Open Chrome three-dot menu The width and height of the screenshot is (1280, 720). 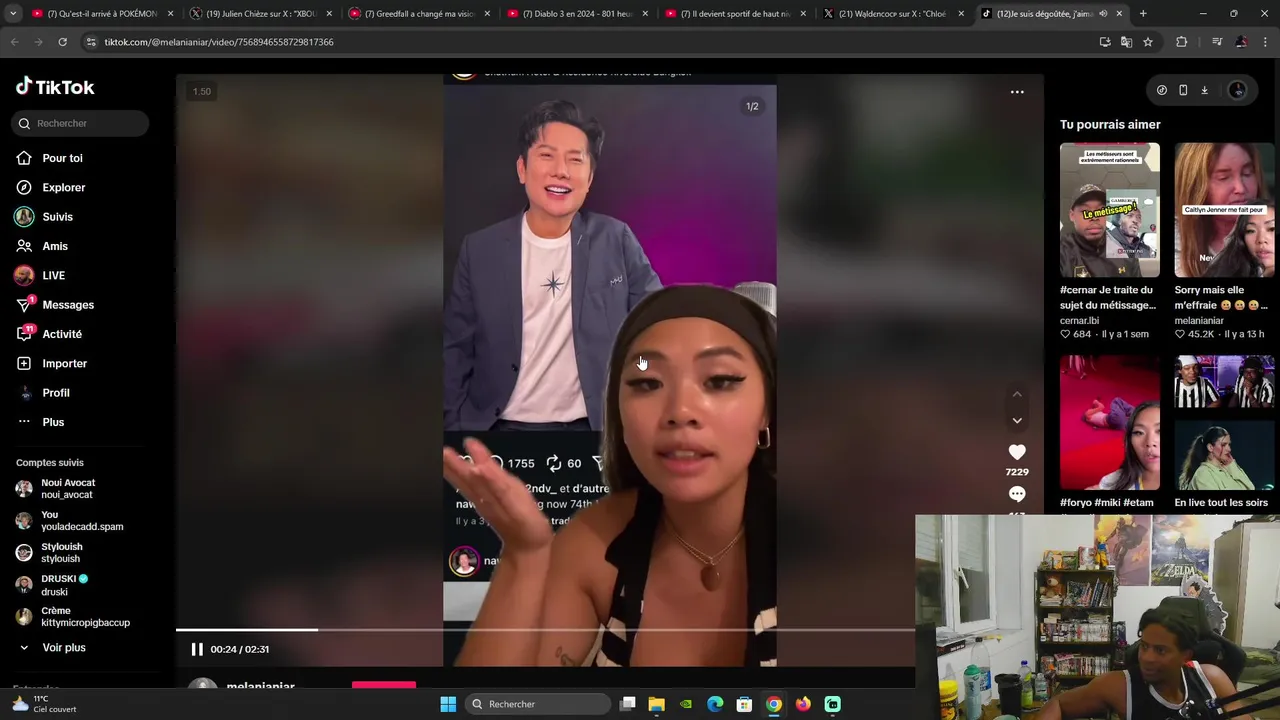click(x=1265, y=42)
